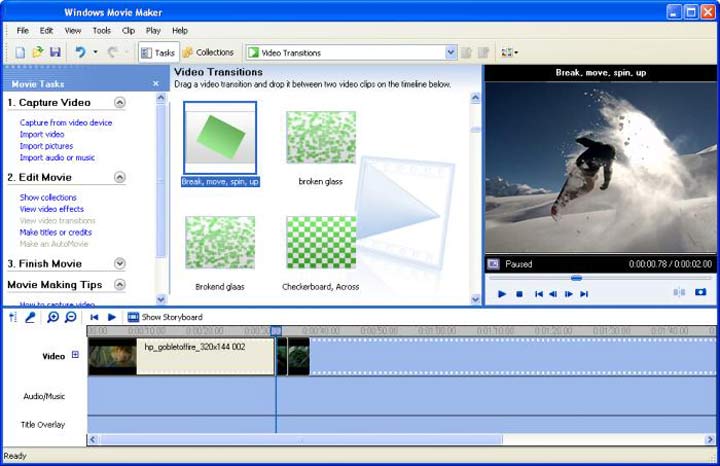Open the Help menu

180,31
